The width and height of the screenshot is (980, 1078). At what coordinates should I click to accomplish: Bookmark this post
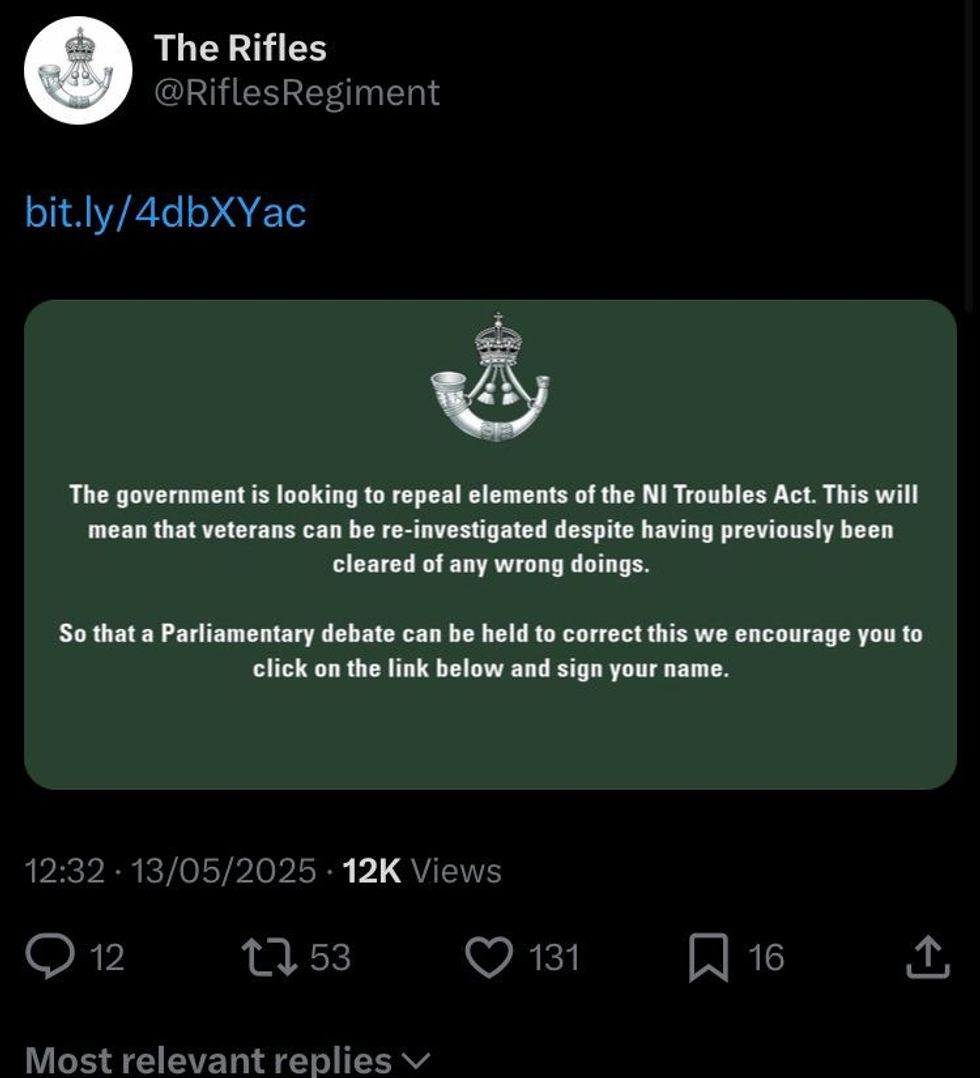point(708,957)
